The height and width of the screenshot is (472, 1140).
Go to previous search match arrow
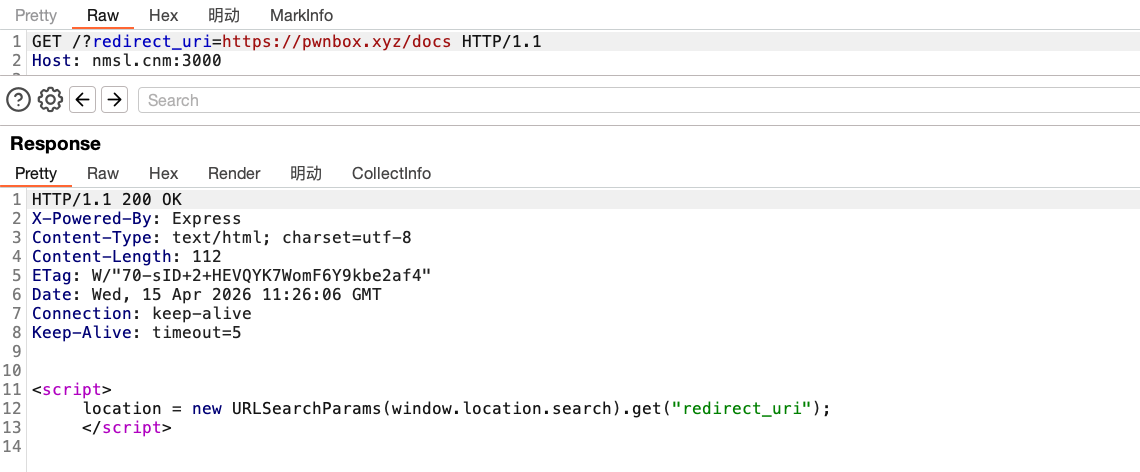82,99
